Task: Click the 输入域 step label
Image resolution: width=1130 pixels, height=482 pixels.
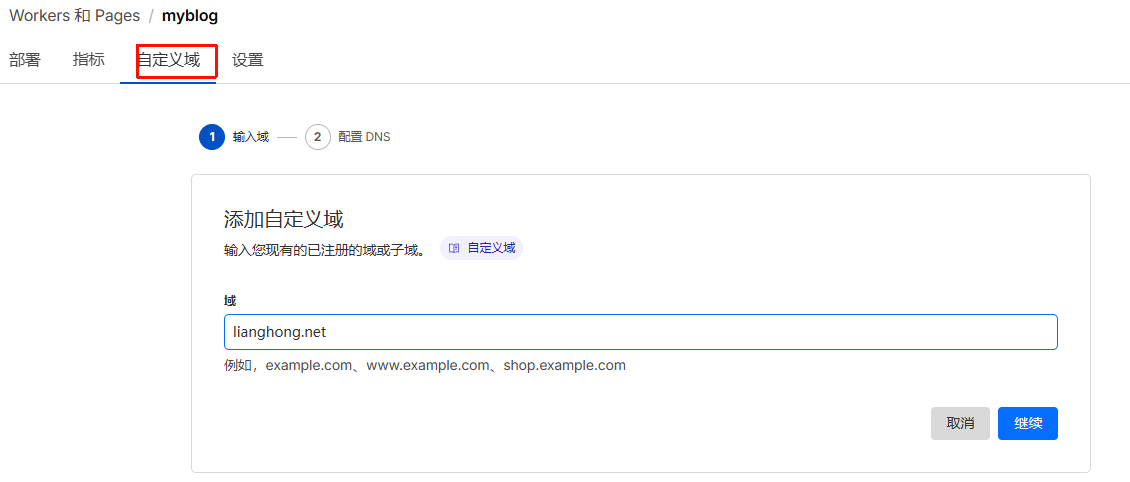Action: [x=251, y=137]
